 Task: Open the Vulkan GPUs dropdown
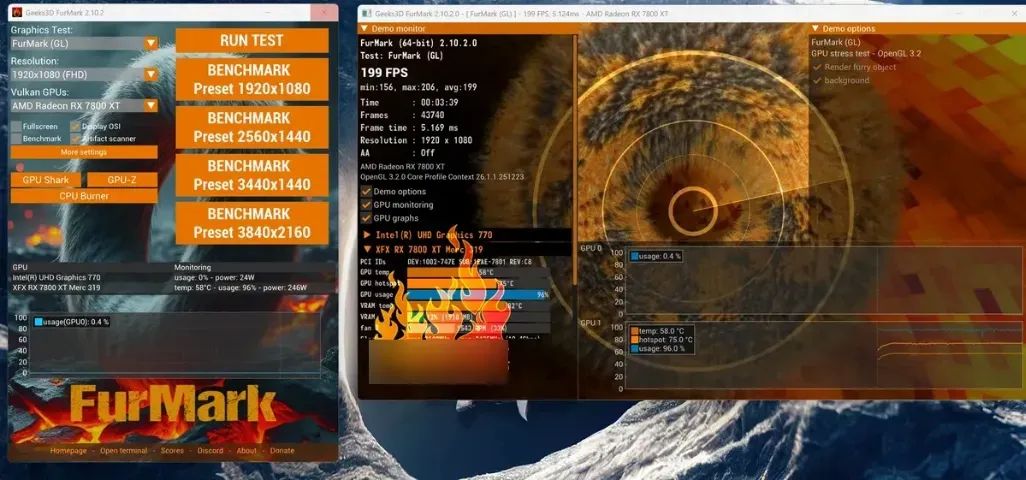click(x=150, y=105)
